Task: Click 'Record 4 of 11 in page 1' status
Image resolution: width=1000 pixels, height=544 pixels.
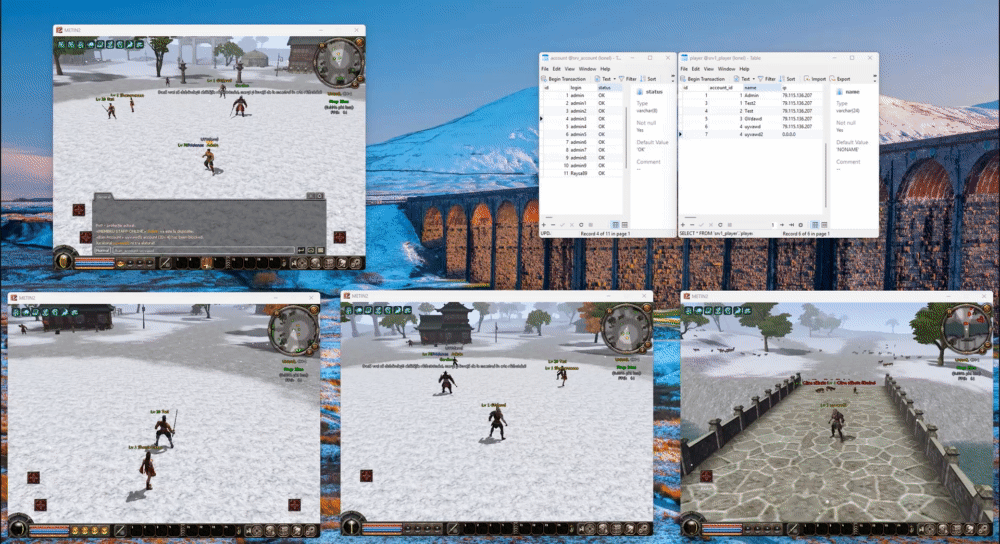Action: (605, 234)
